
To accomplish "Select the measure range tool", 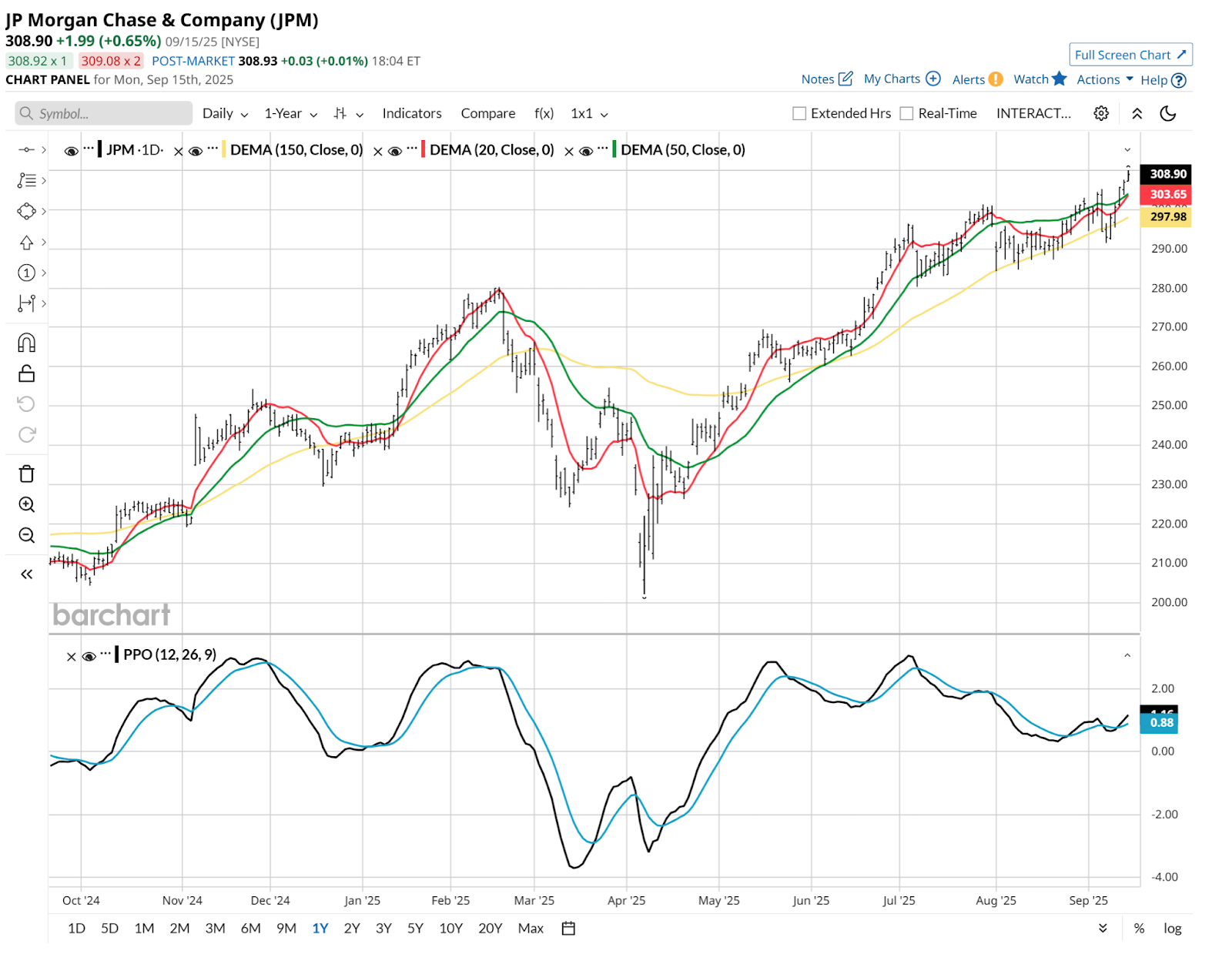I will pyautogui.click(x=26, y=303).
